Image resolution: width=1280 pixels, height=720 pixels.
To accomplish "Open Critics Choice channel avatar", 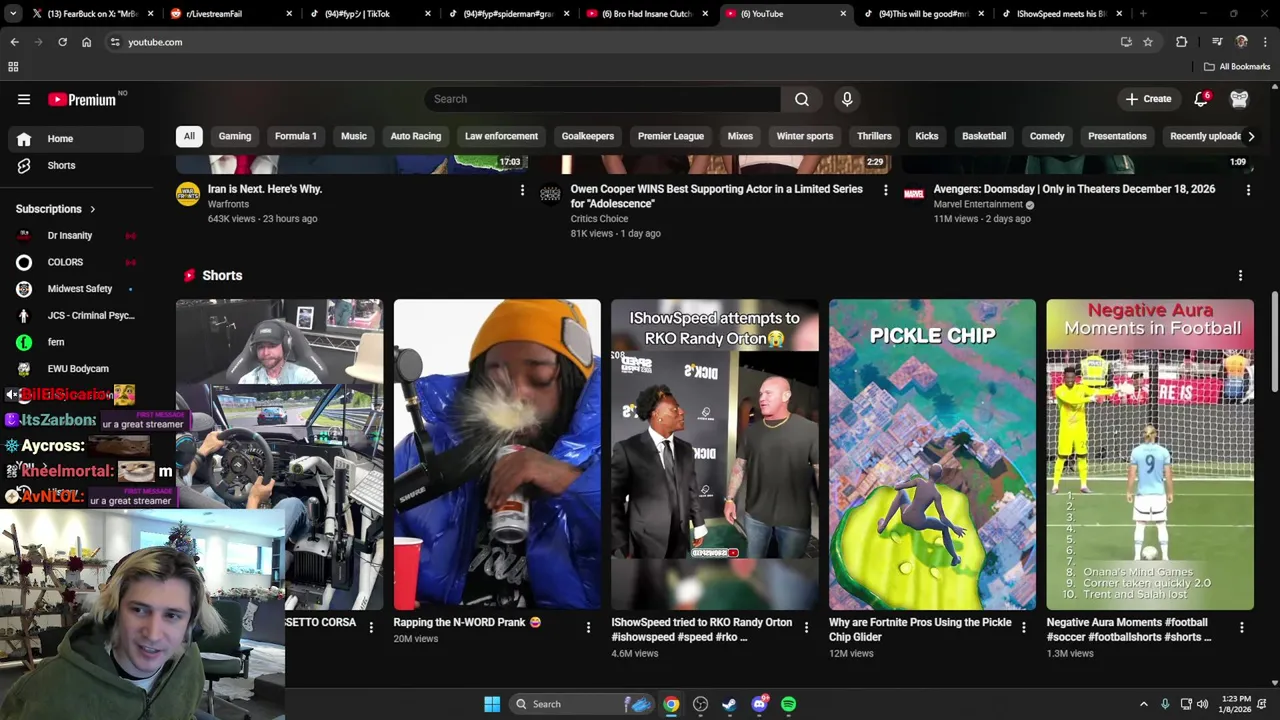I will [x=550, y=193].
